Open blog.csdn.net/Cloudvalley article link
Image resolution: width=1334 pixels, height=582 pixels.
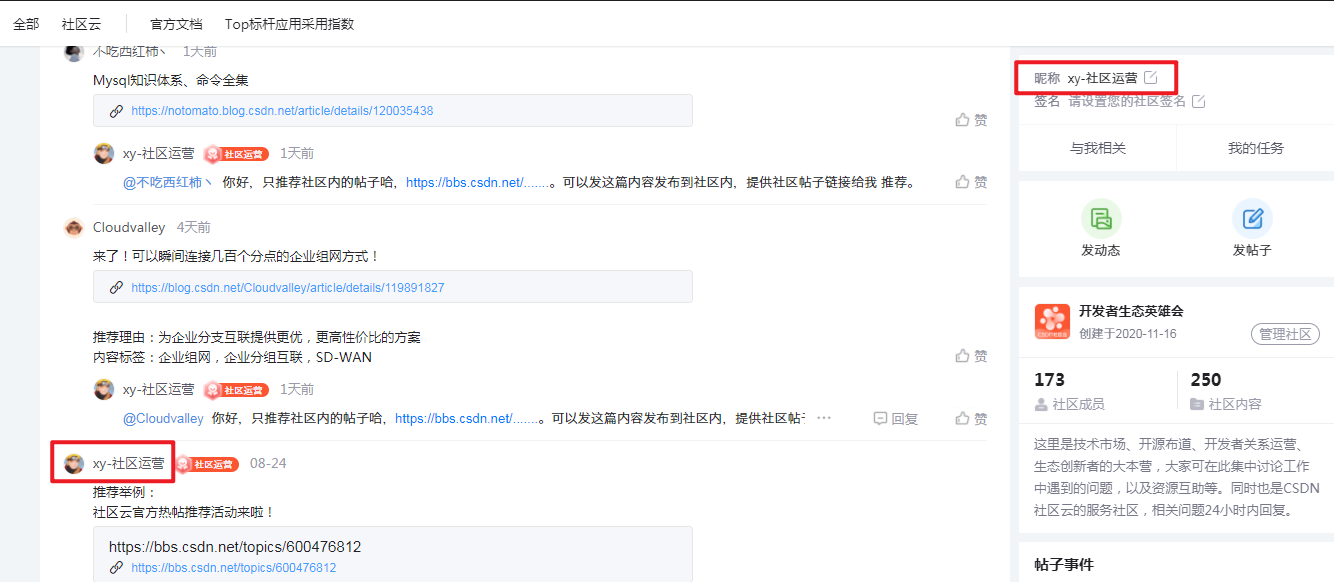point(288,287)
